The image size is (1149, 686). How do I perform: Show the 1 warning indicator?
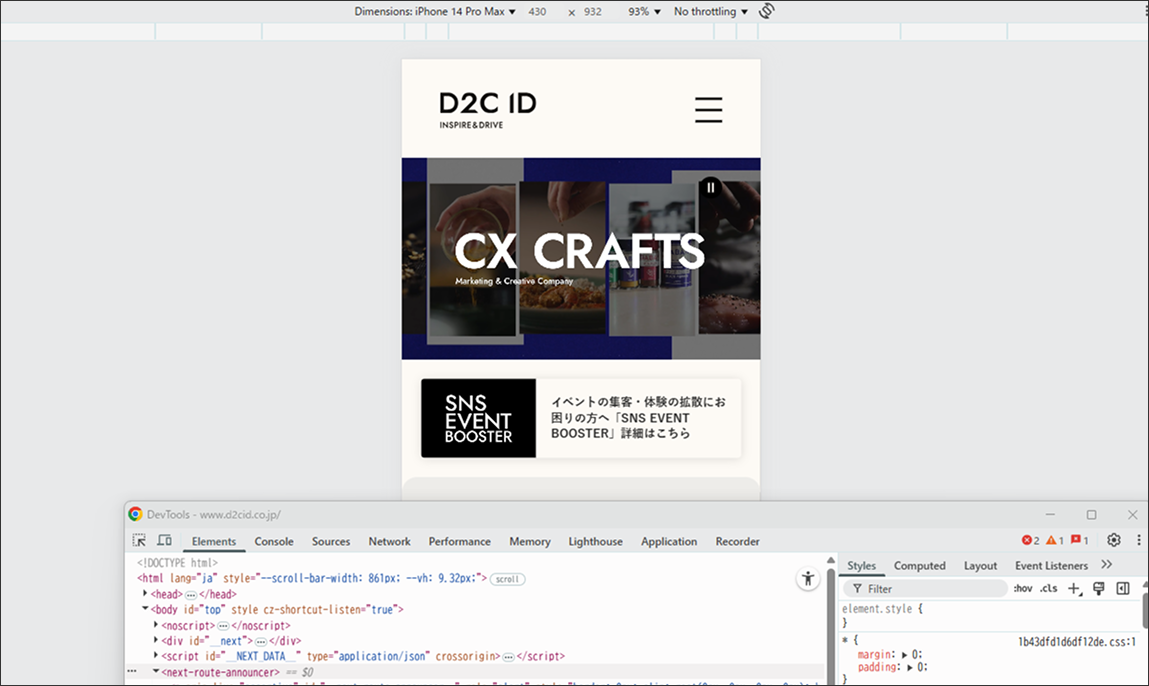[1054, 540]
